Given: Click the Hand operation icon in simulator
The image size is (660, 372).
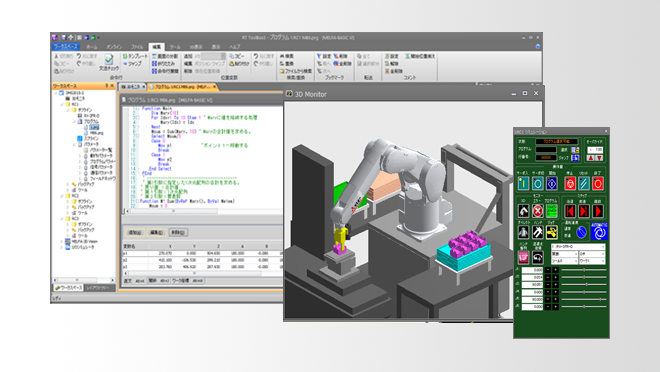Looking at the screenshot, I should click(538, 232).
